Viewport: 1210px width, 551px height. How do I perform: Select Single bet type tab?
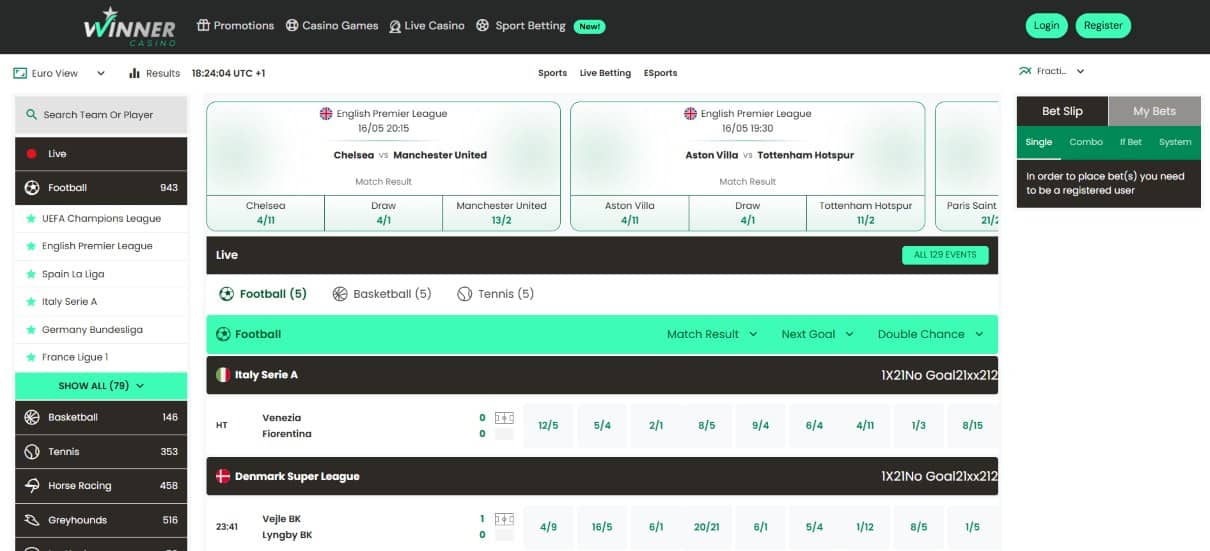(1039, 142)
